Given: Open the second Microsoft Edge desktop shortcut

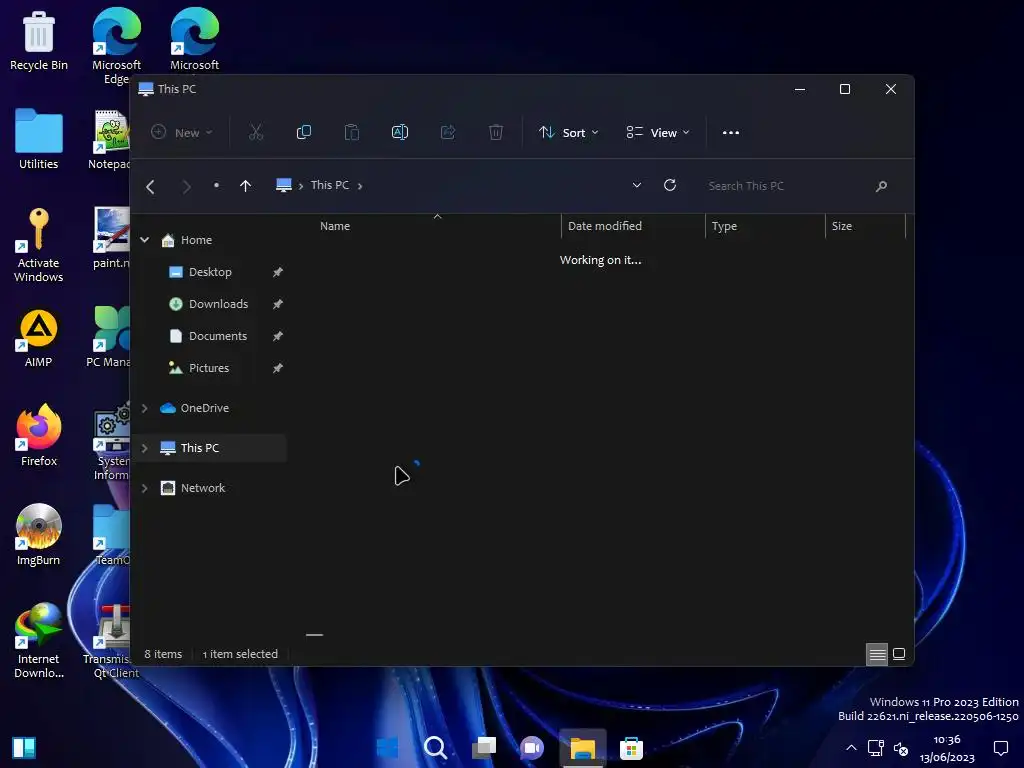Looking at the screenshot, I should 195,39.
